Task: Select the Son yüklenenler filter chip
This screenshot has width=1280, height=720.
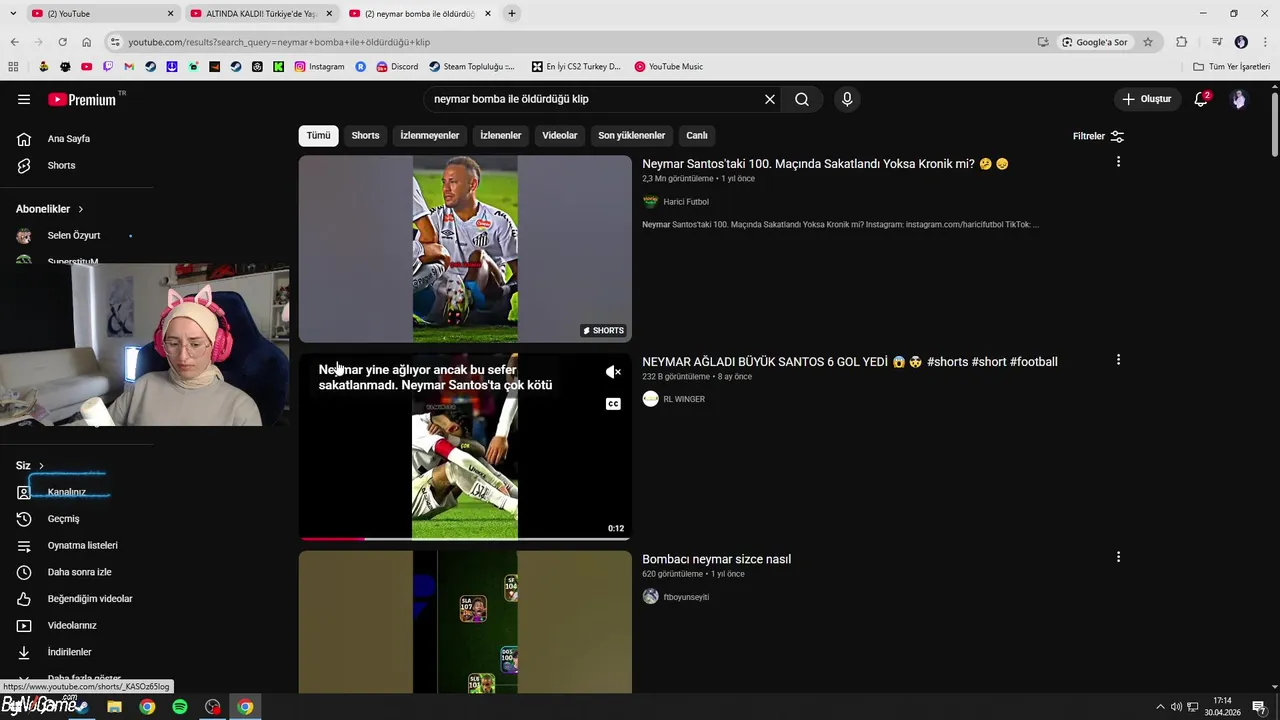Action: (631, 135)
